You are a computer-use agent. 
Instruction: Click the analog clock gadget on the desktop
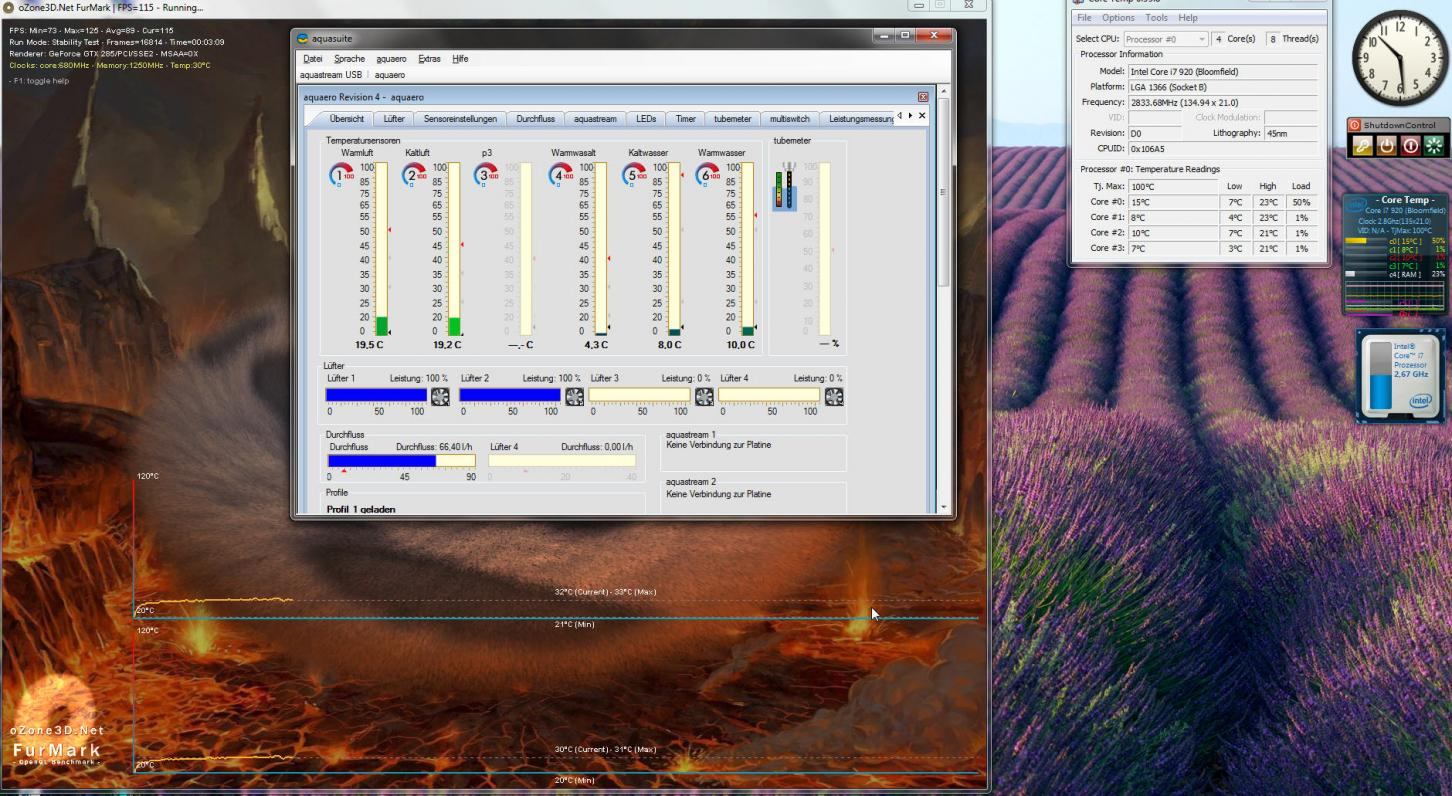1400,57
